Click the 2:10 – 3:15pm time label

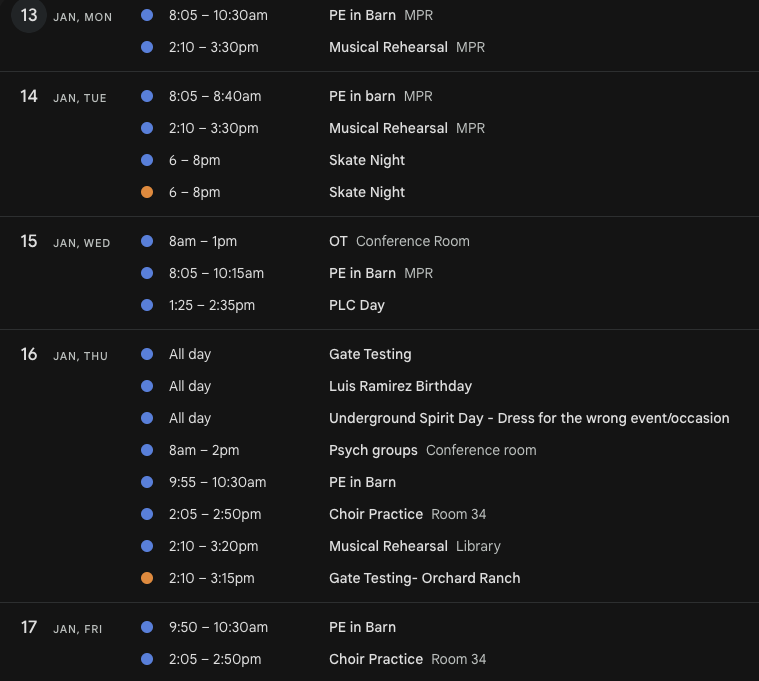point(212,578)
